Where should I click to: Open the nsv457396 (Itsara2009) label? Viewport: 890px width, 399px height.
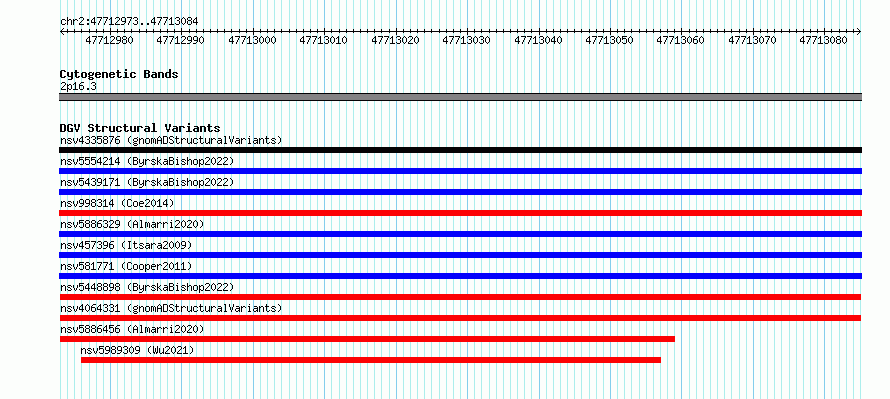126,245
